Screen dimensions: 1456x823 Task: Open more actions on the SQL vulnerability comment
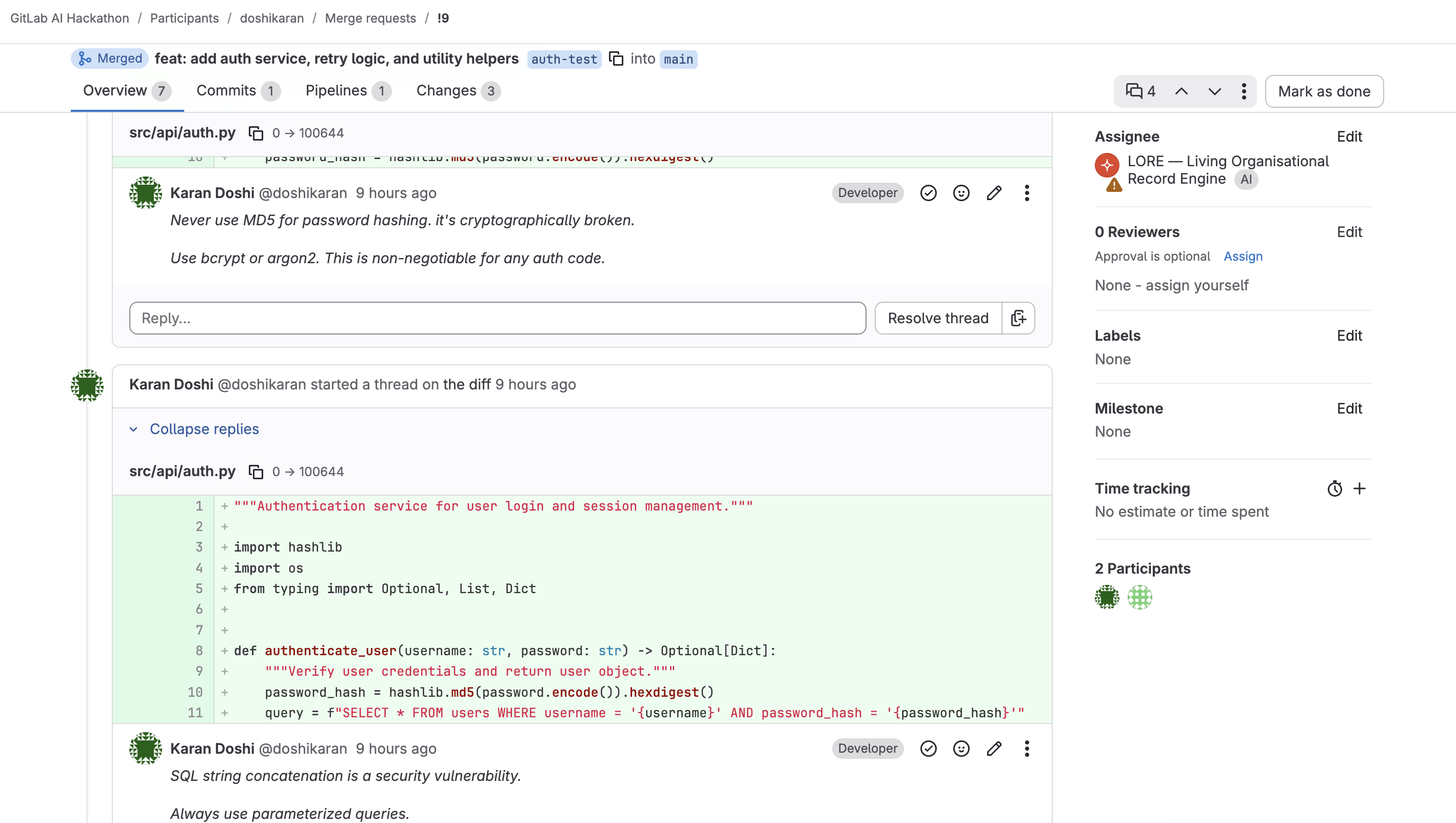1027,749
